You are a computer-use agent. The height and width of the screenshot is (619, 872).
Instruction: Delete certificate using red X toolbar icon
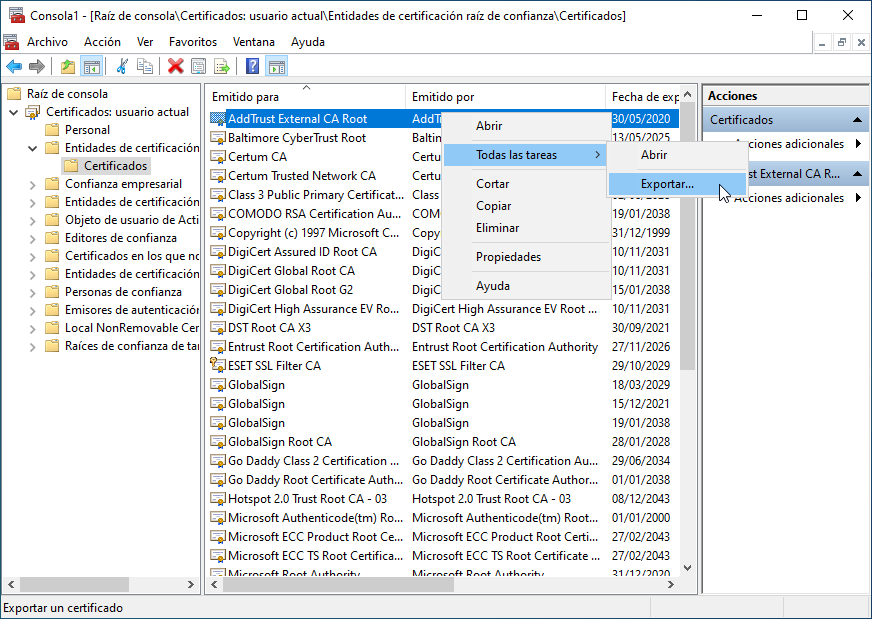click(x=176, y=67)
